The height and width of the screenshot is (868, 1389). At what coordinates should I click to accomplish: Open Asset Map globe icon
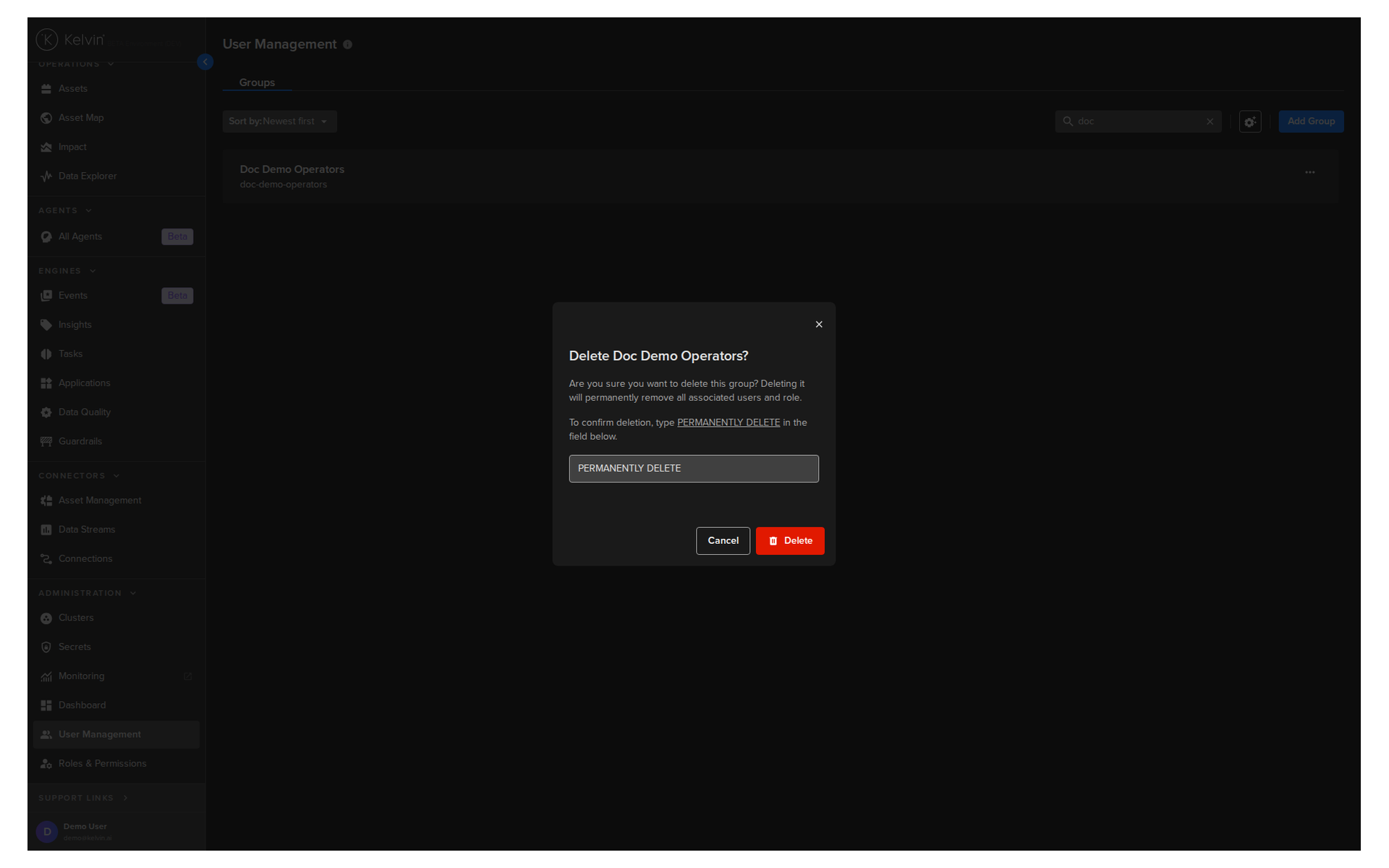click(x=46, y=118)
